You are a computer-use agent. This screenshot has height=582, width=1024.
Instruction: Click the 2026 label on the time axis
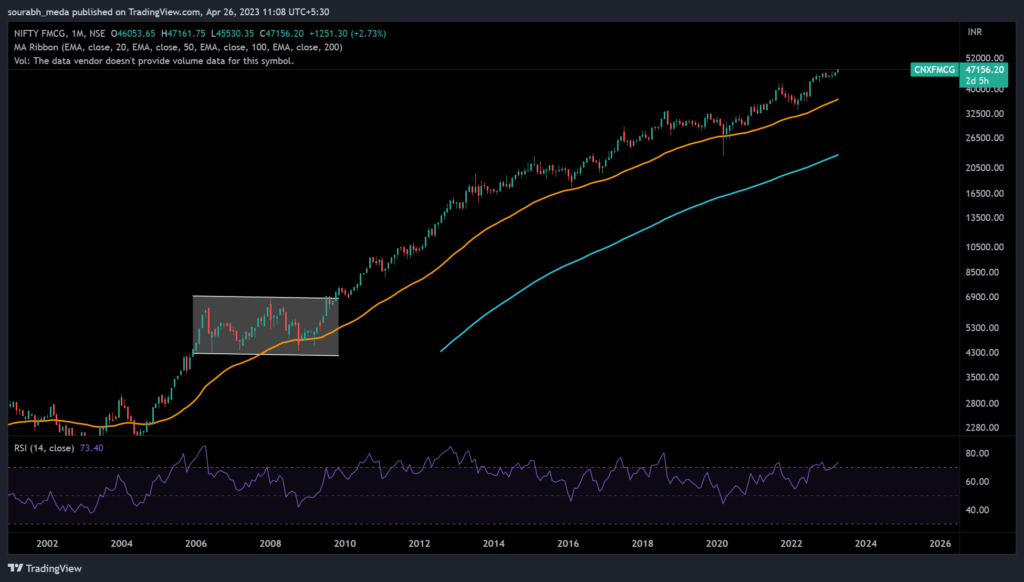(x=940, y=543)
